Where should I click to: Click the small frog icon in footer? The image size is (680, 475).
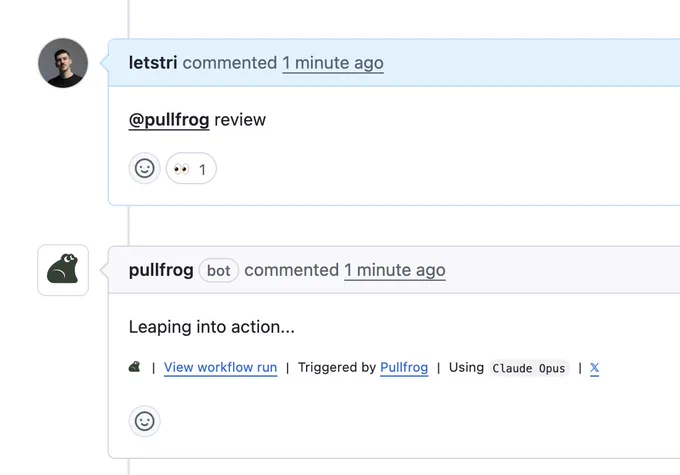pos(135,367)
